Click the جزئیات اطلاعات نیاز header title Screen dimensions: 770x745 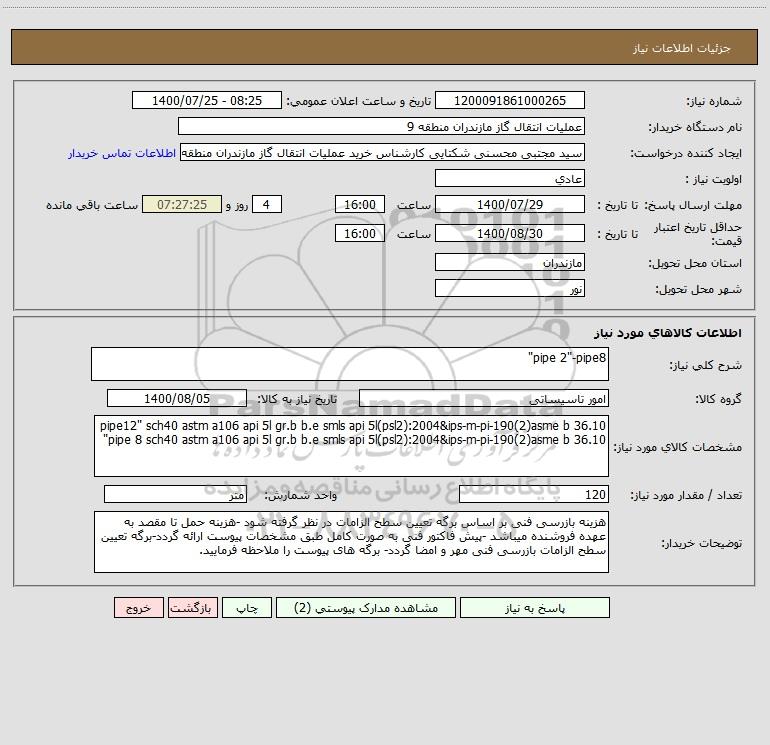click(x=682, y=48)
